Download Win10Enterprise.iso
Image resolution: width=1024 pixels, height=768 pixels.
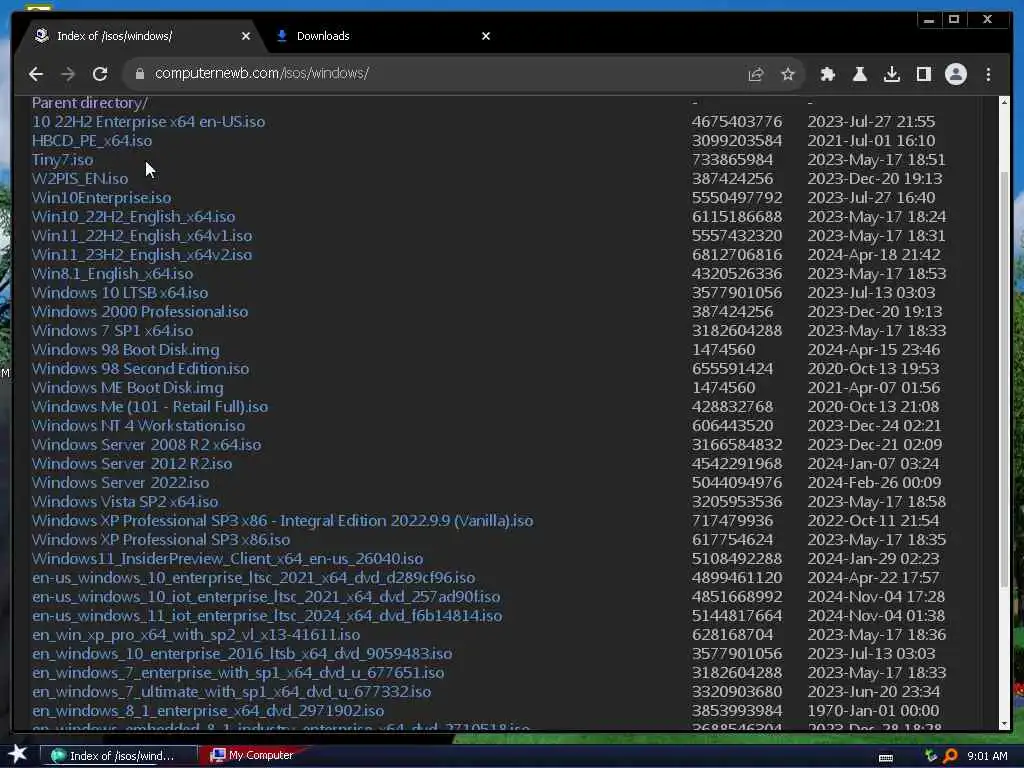click(x=101, y=197)
